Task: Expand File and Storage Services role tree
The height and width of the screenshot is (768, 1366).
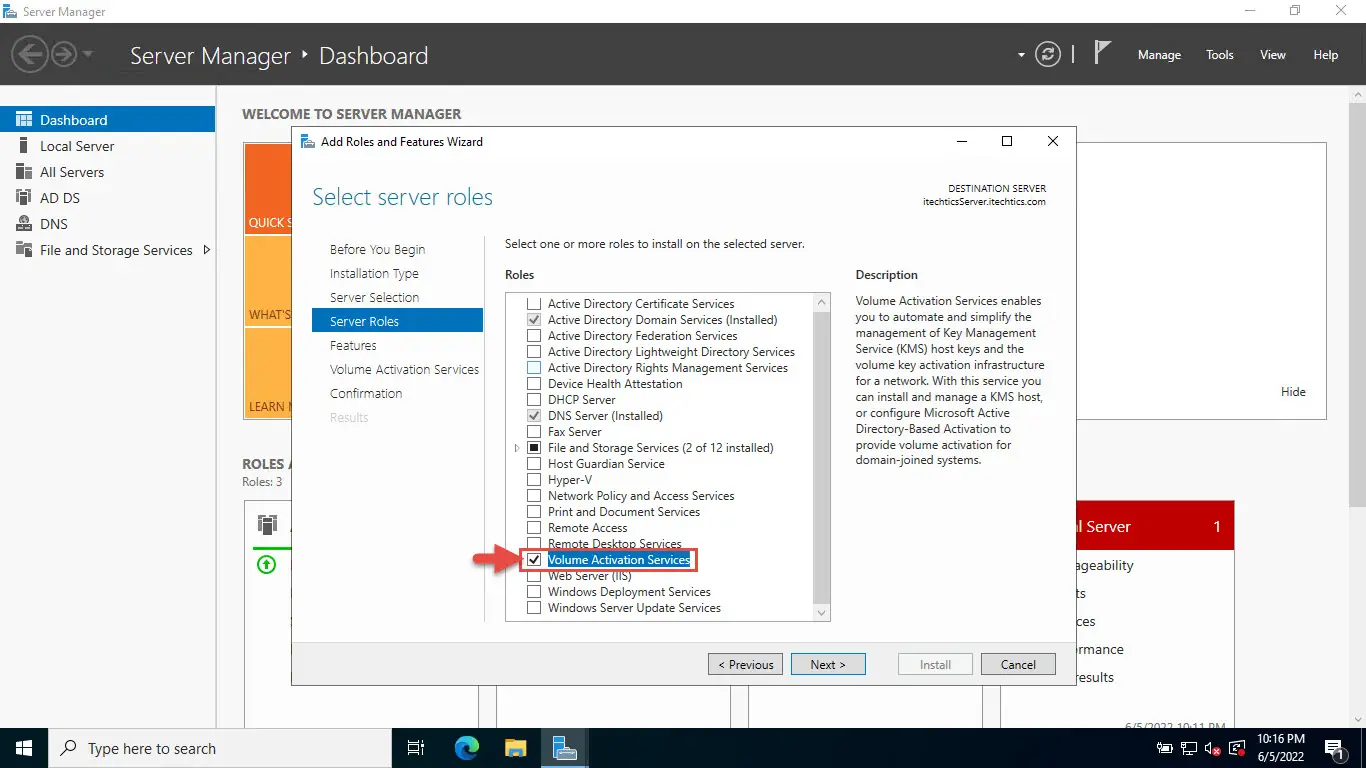Action: pos(517,448)
